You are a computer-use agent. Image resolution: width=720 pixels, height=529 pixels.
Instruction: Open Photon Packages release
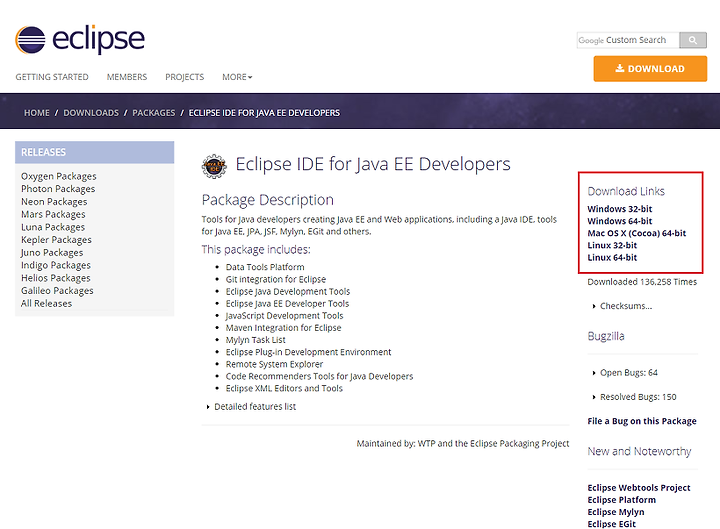(x=58, y=189)
